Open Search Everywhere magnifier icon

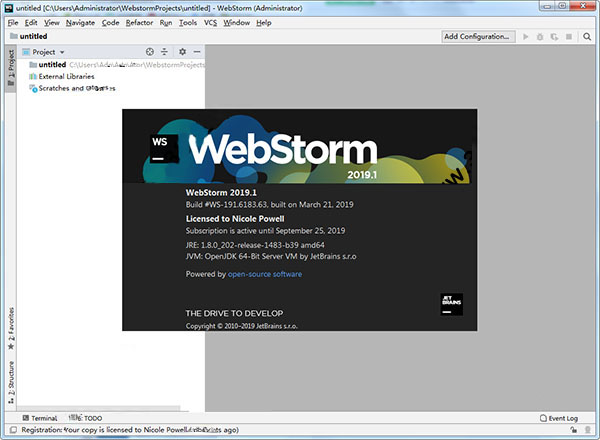point(587,37)
